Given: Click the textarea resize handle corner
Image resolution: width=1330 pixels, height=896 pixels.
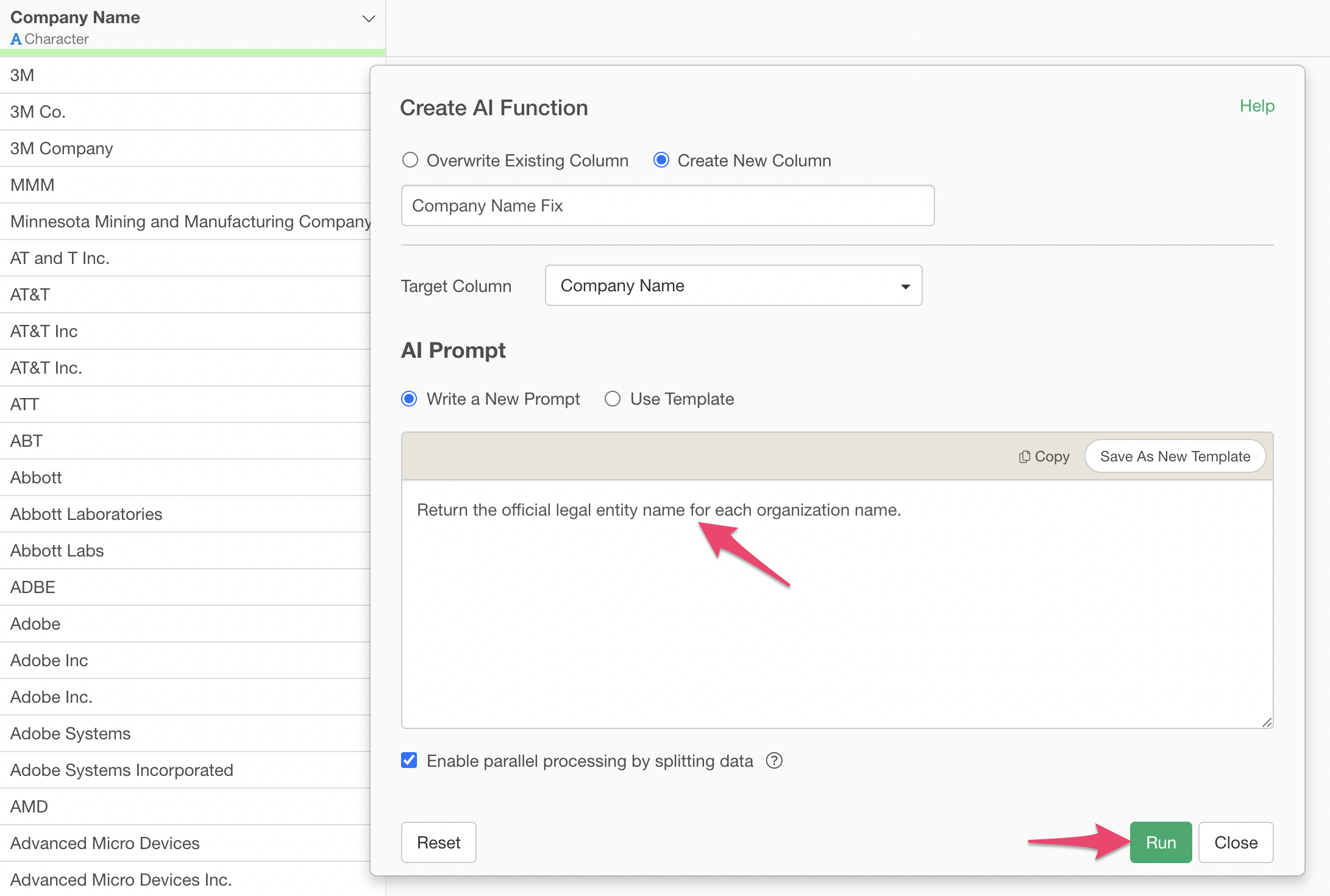Looking at the screenshot, I should [x=1267, y=722].
